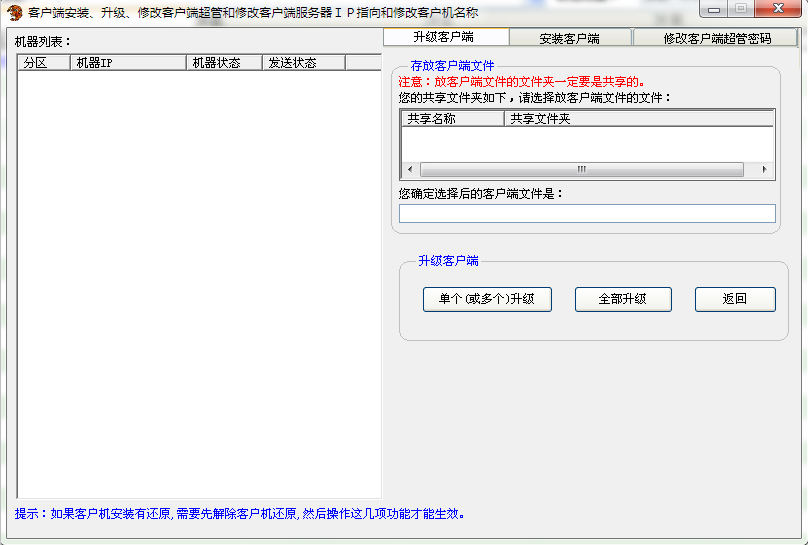The image size is (808, 545).
Task: Click the 机器IP column header
Action: point(129,62)
